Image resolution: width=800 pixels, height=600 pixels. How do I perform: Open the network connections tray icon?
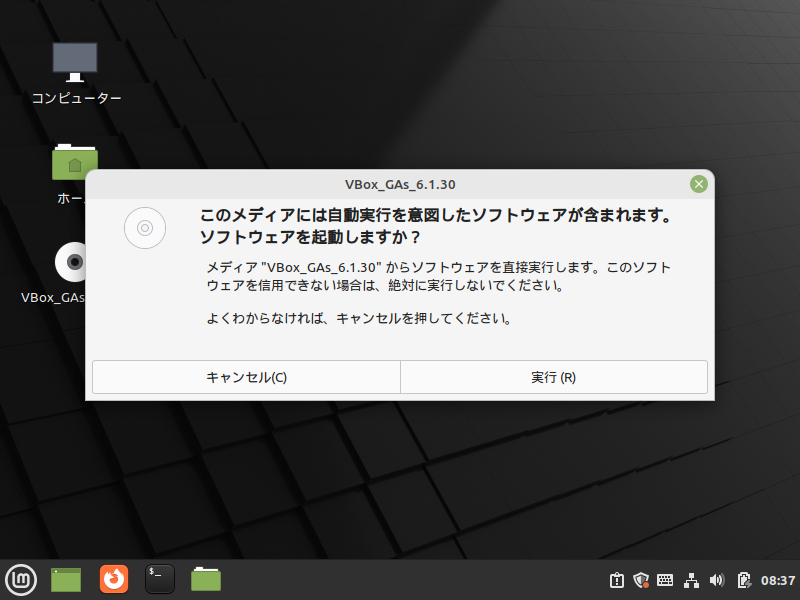click(x=691, y=580)
